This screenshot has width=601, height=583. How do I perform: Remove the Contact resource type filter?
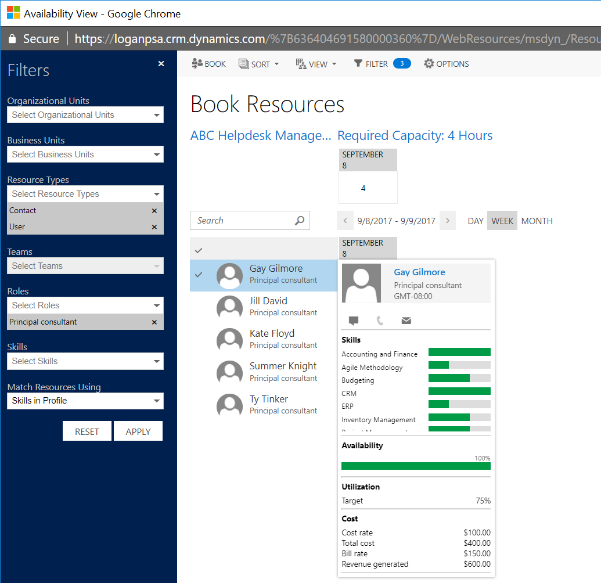click(x=154, y=210)
